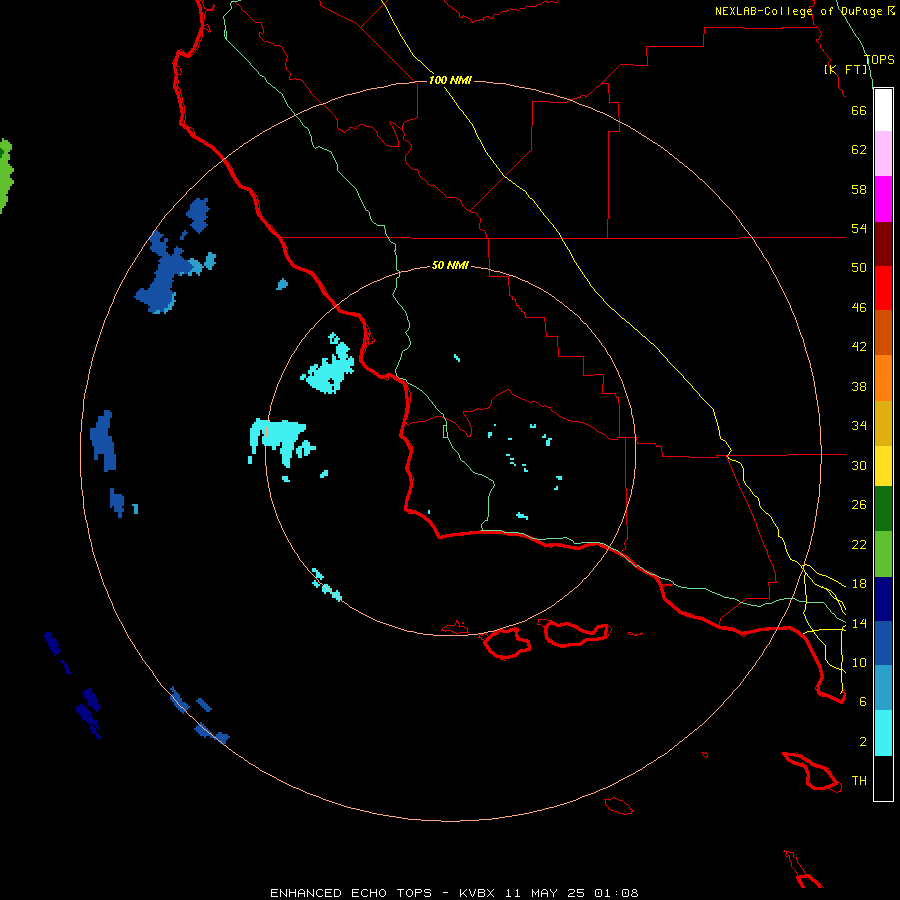The image size is (900, 900).
Task: Click the bright orange legend swatch
Action: pos(883,378)
